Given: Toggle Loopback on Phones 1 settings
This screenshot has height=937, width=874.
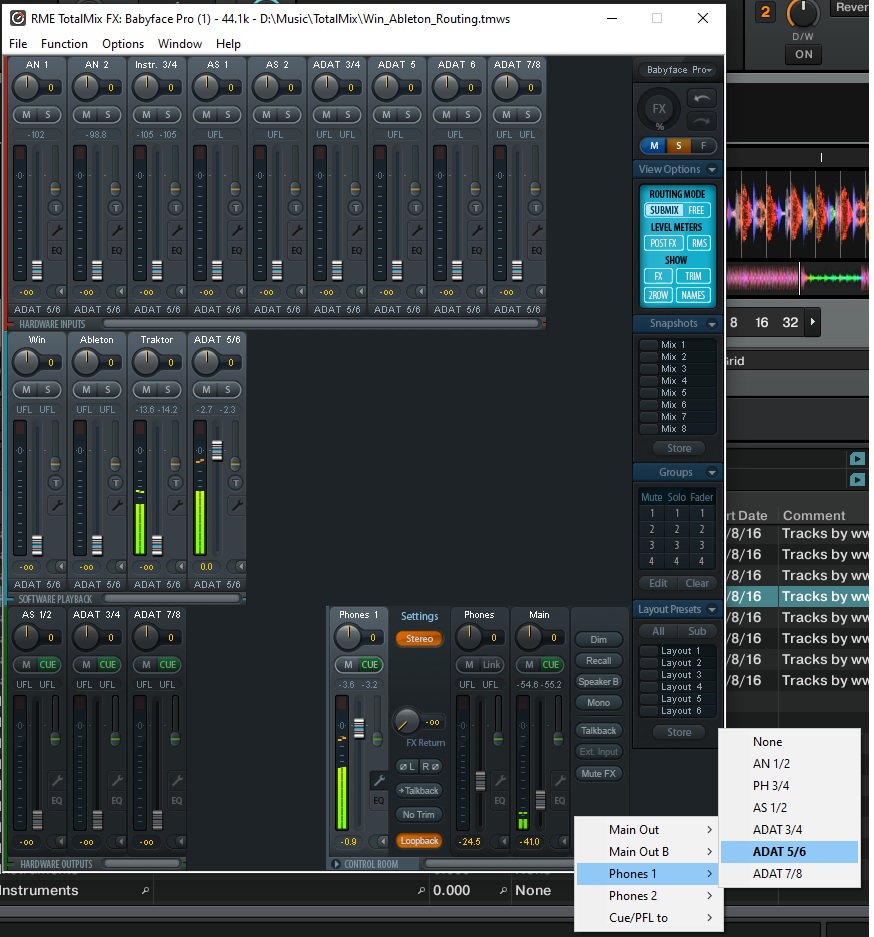Looking at the screenshot, I should pyautogui.click(x=419, y=841).
